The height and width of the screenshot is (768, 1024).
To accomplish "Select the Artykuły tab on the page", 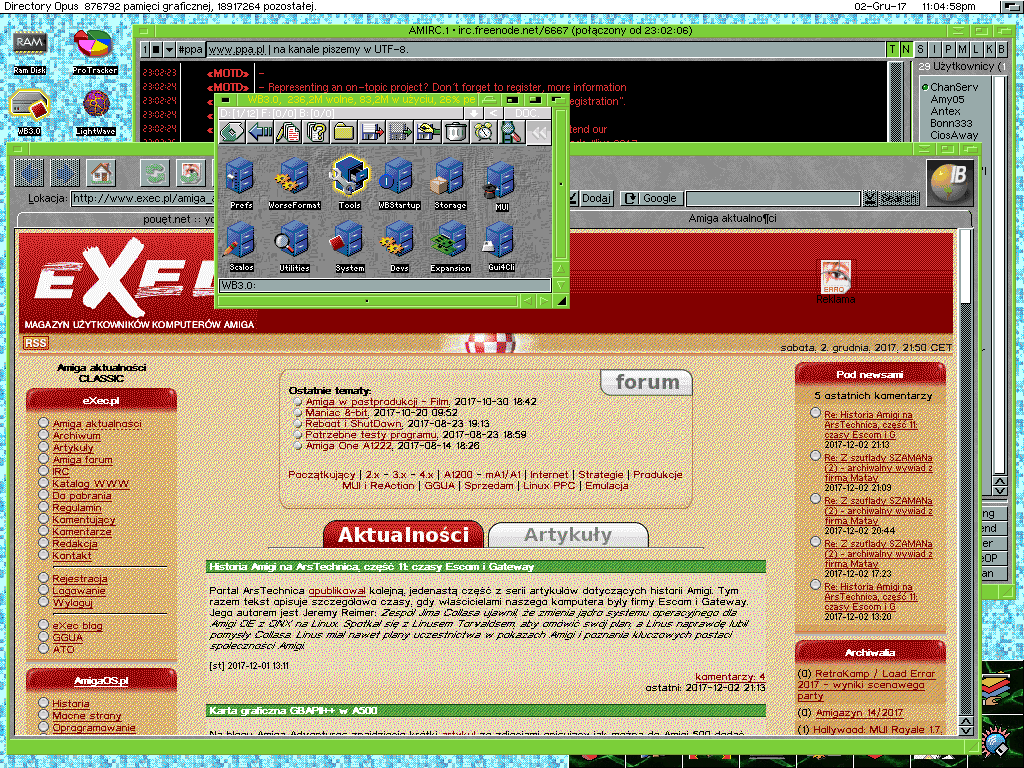I will [x=568, y=535].
